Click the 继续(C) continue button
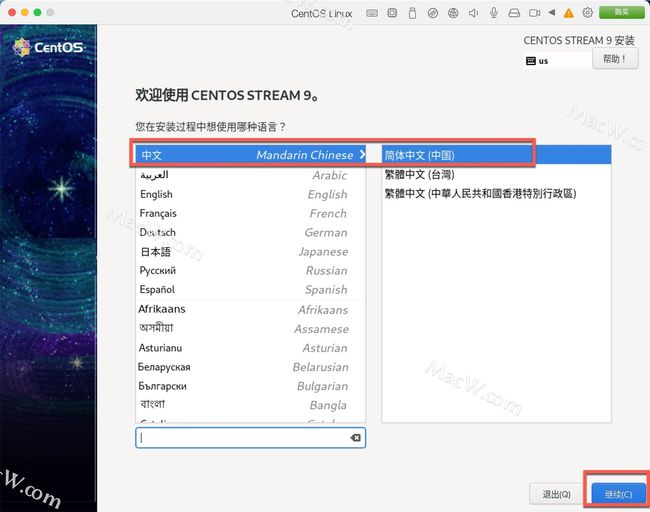The width and height of the screenshot is (650, 512). tap(618, 494)
